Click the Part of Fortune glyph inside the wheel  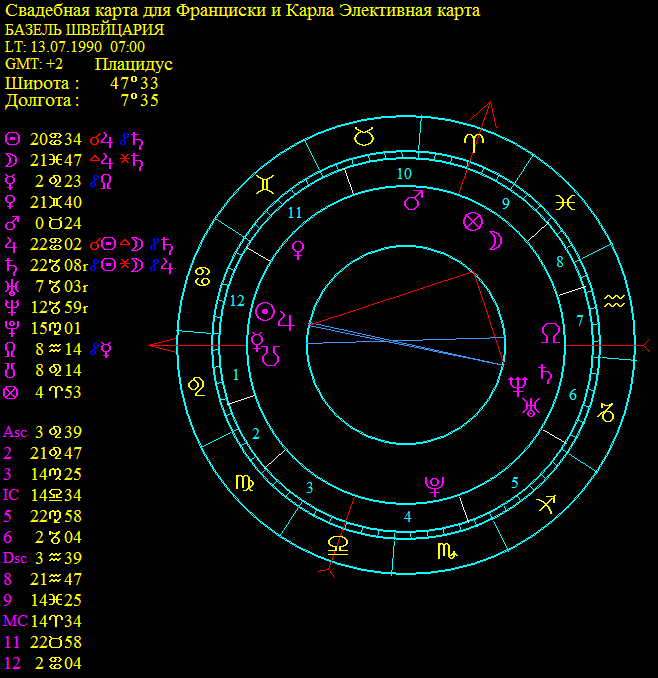(473, 222)
